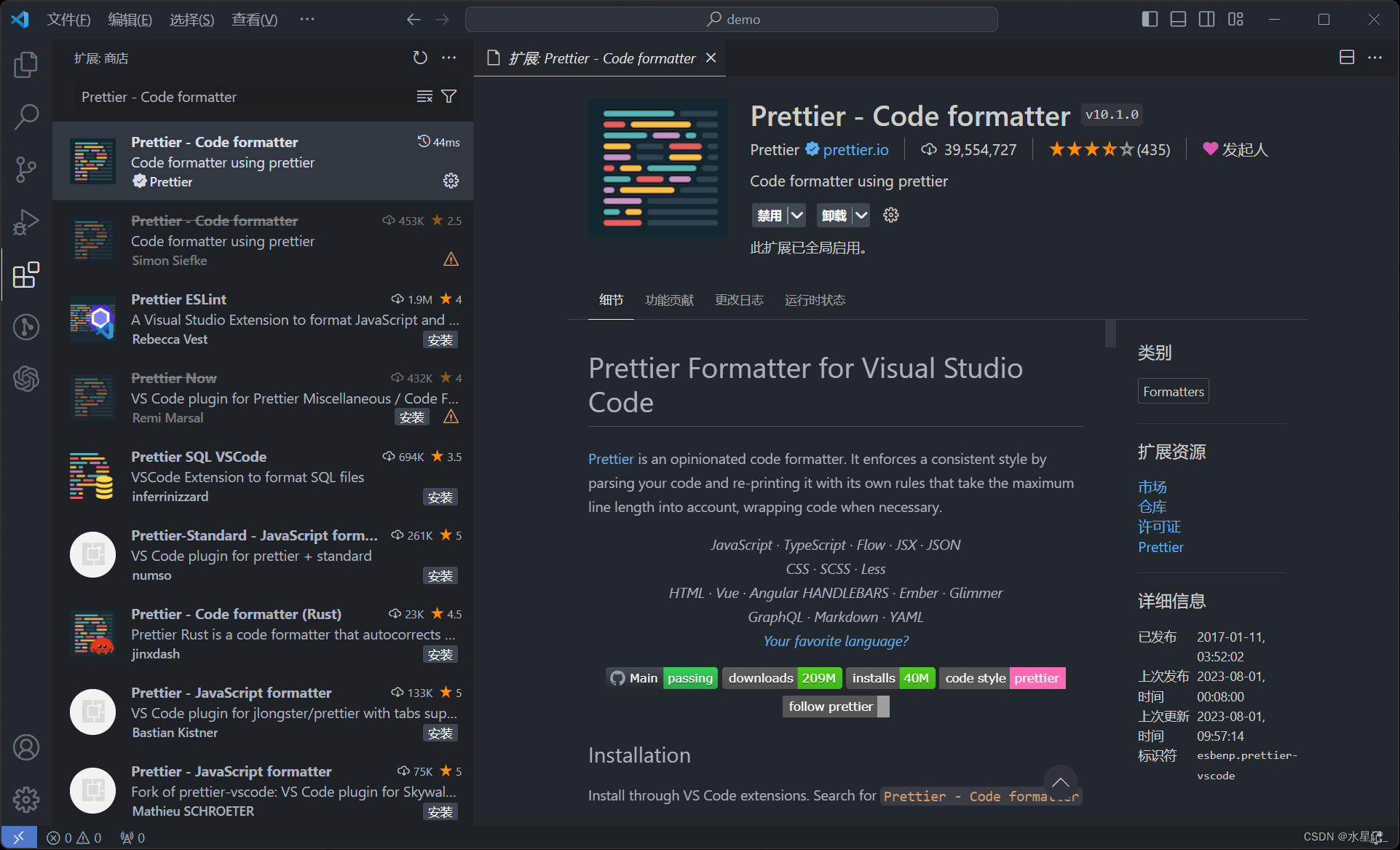1400x850 pixels.
Task: Open the 许可证 license link
Action: coord(1159,527)
